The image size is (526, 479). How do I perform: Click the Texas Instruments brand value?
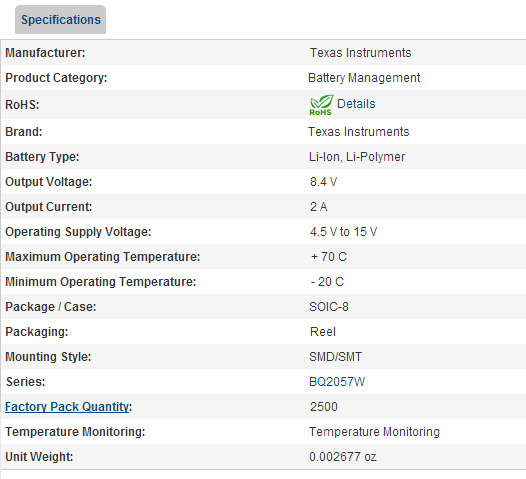[359, 132]
